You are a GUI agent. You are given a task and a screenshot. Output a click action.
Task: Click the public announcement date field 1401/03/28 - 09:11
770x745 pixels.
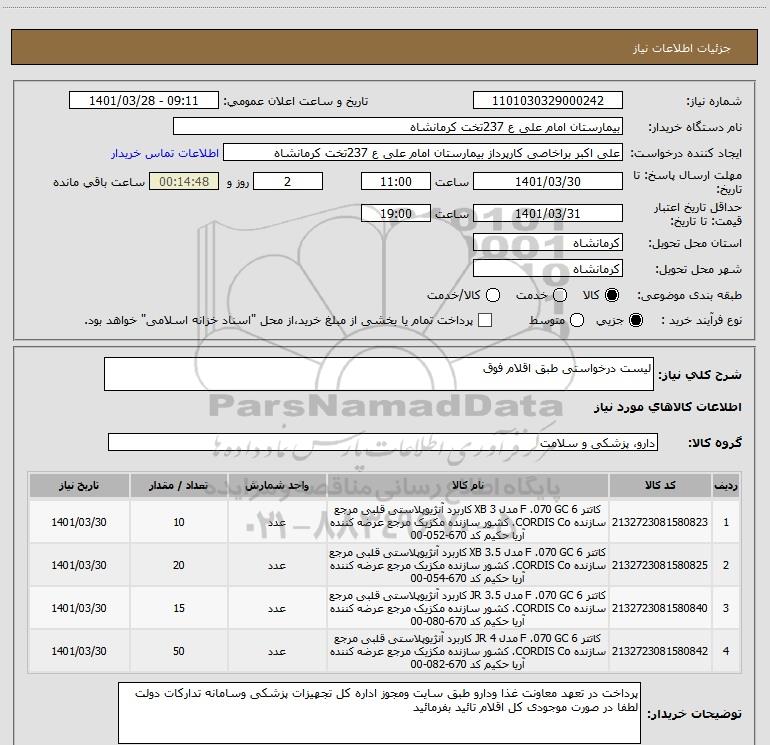[144, 101]
